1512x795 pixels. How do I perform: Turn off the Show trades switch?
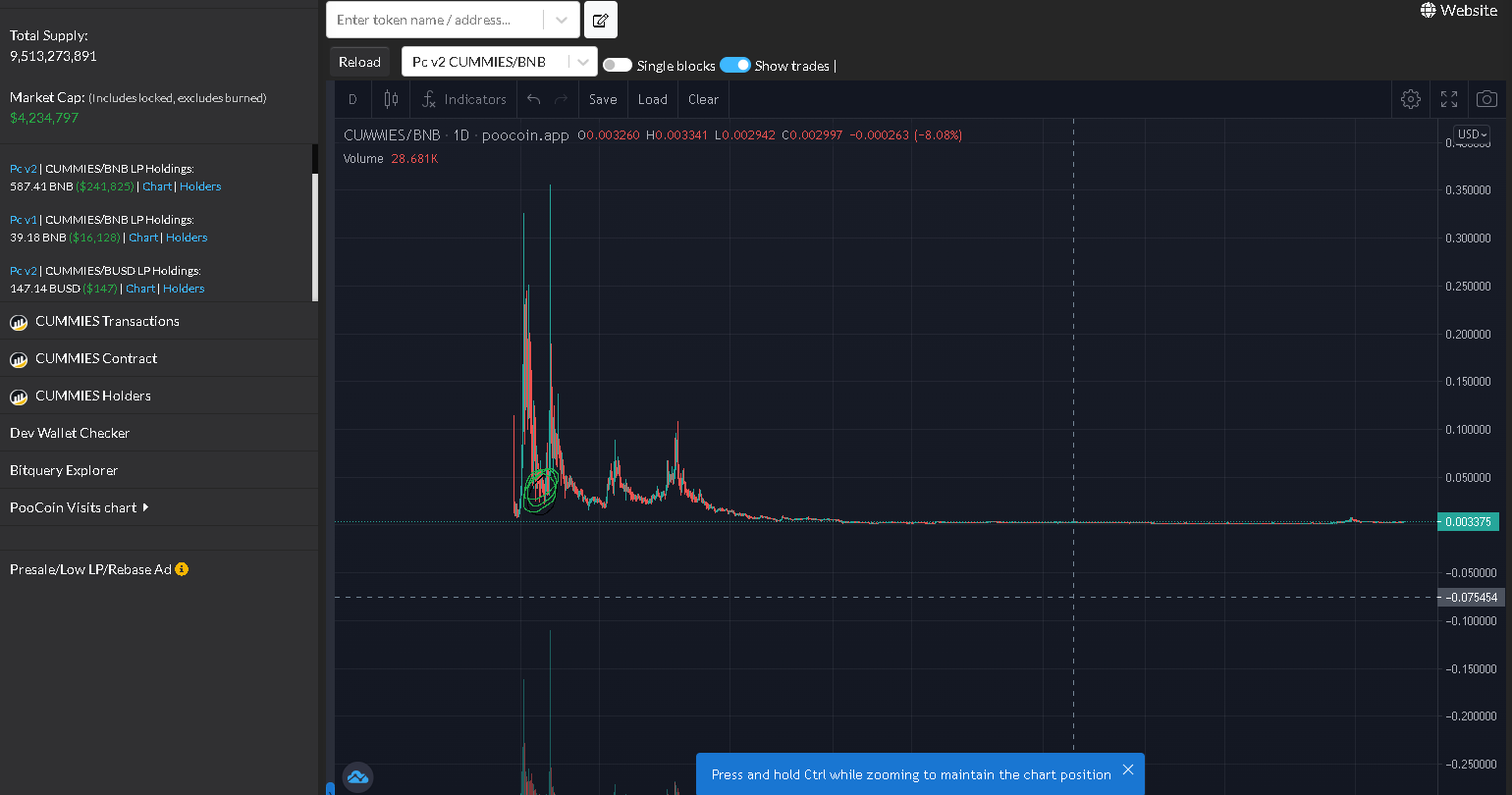coord(735,65)
